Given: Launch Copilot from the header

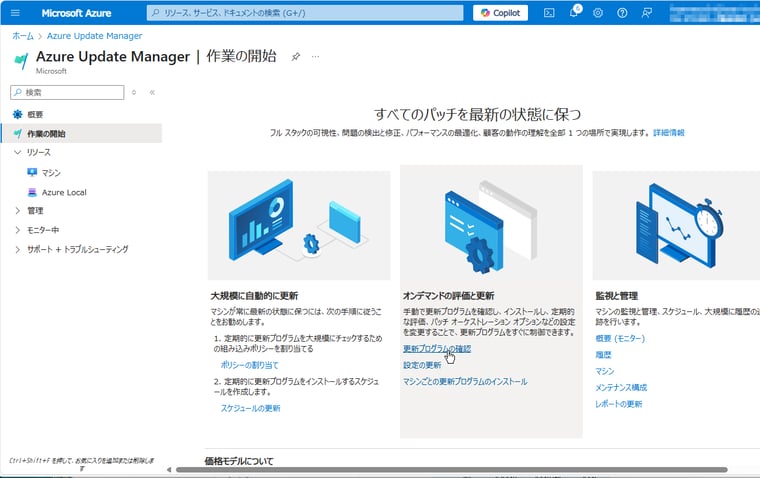Looking at the screenshot, I should point(500,13).
